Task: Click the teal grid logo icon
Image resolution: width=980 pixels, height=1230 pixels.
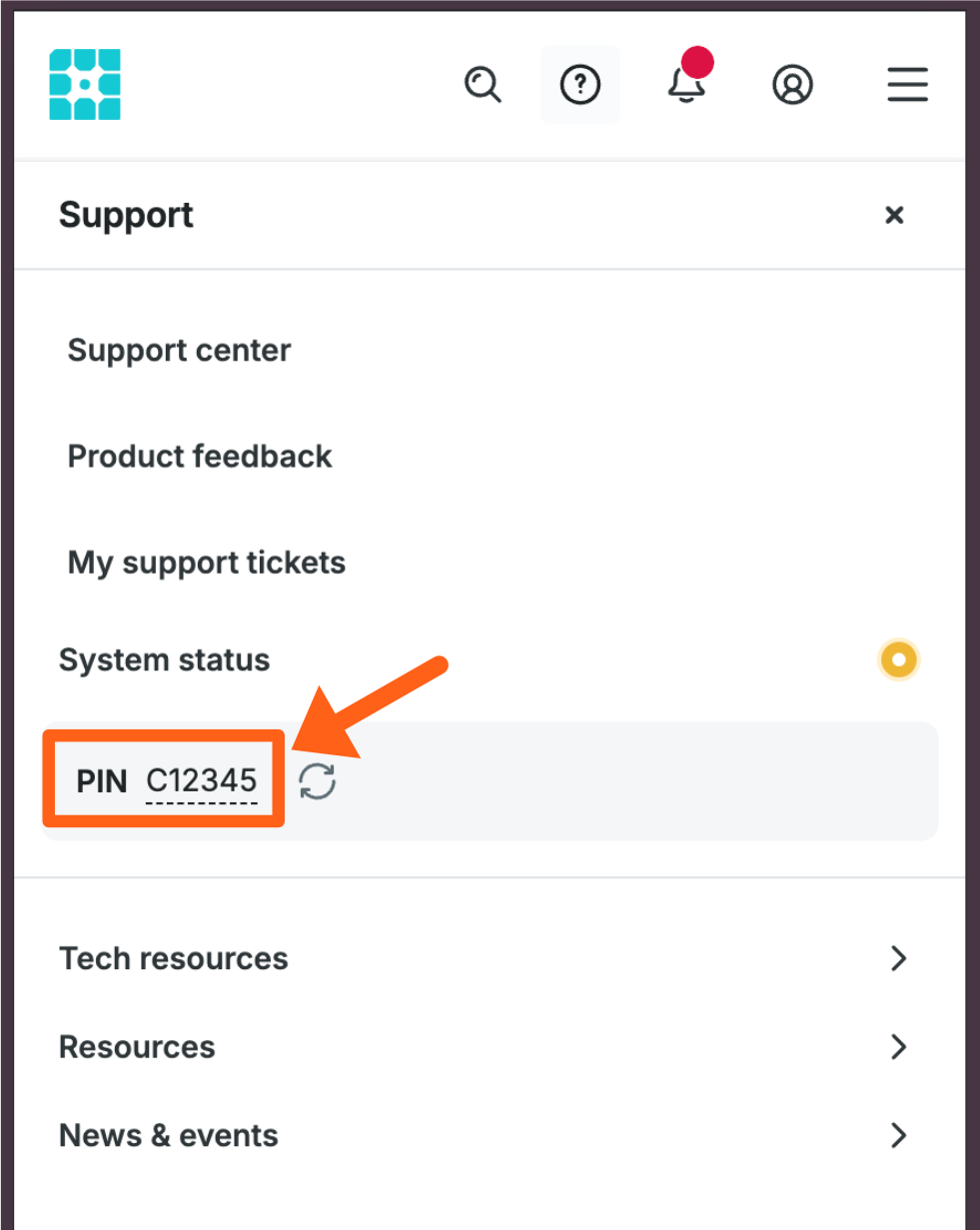Action: pos(85,85)
